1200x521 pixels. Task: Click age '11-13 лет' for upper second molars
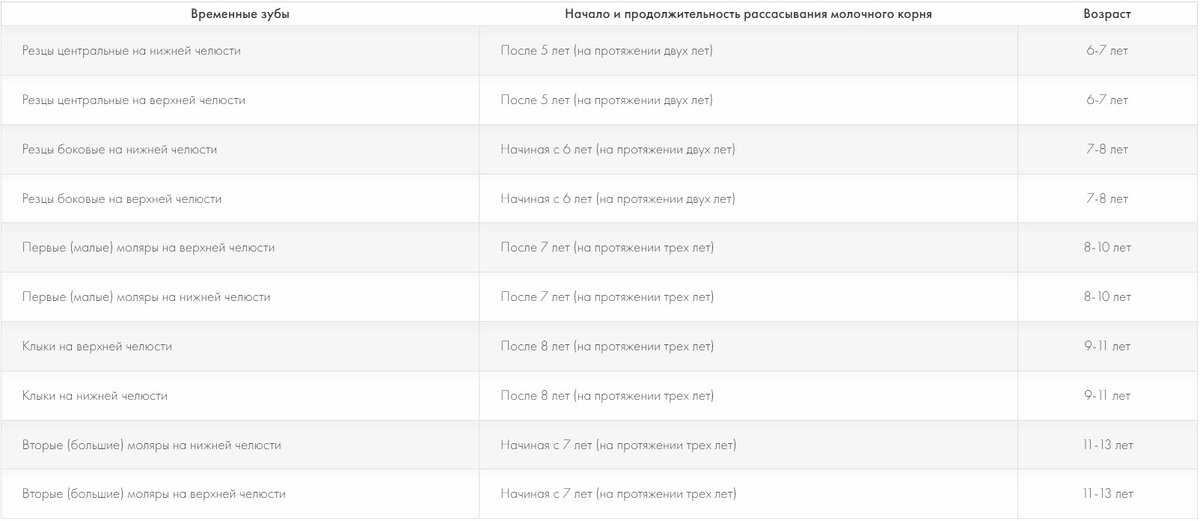(x=1107, y=494)
